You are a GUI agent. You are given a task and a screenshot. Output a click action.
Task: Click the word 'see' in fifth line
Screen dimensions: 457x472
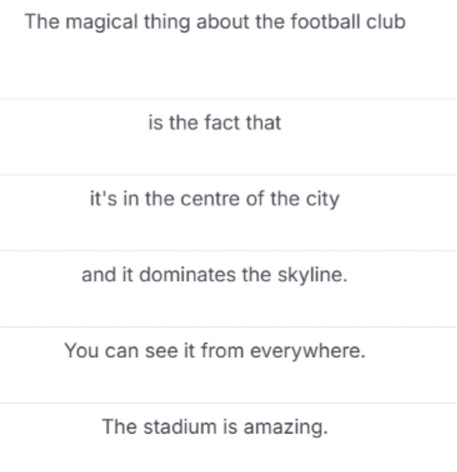tap(161, 351)
